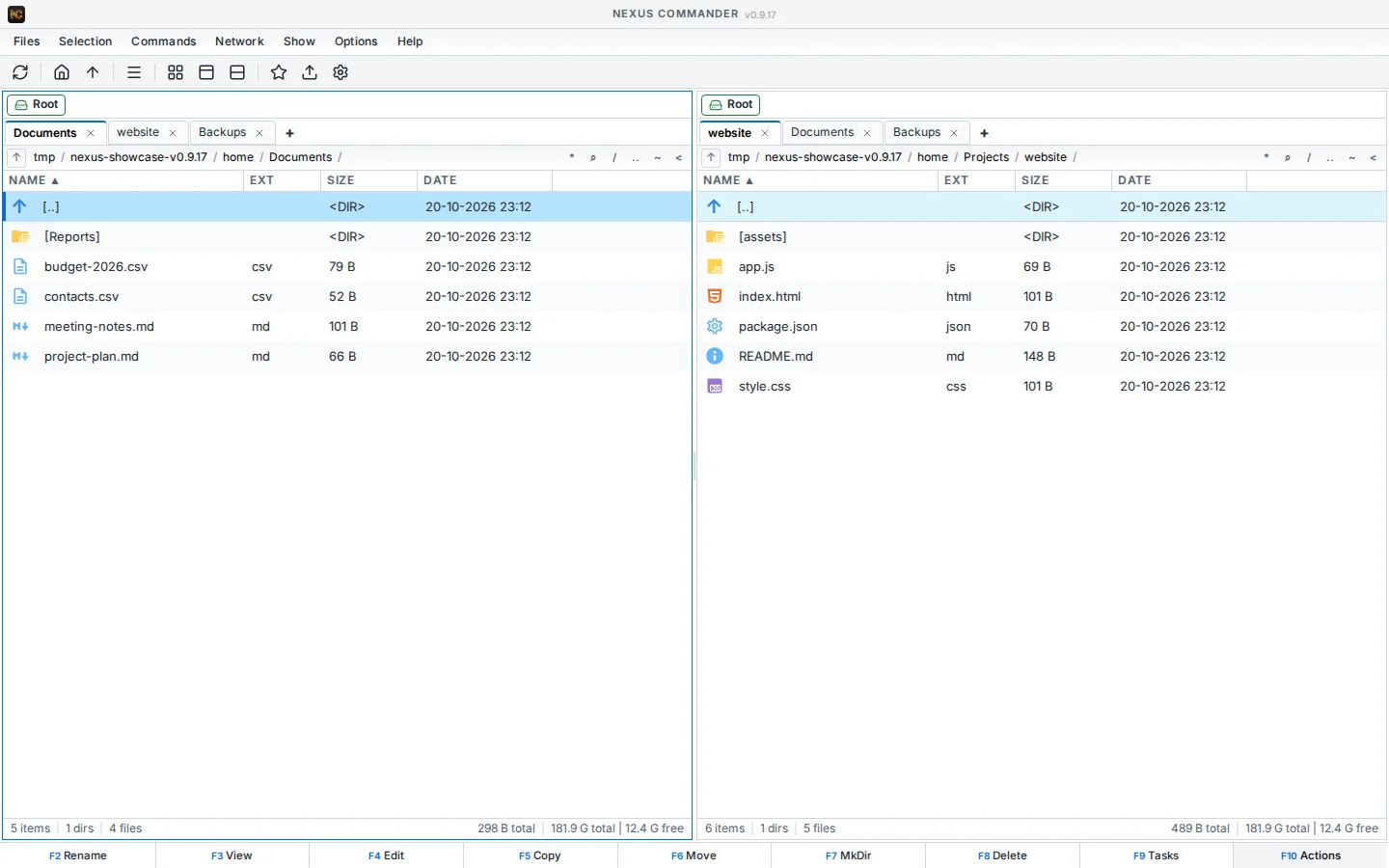Close the Backups tab in left panel
1389x868 pixels.
(259, 133)
